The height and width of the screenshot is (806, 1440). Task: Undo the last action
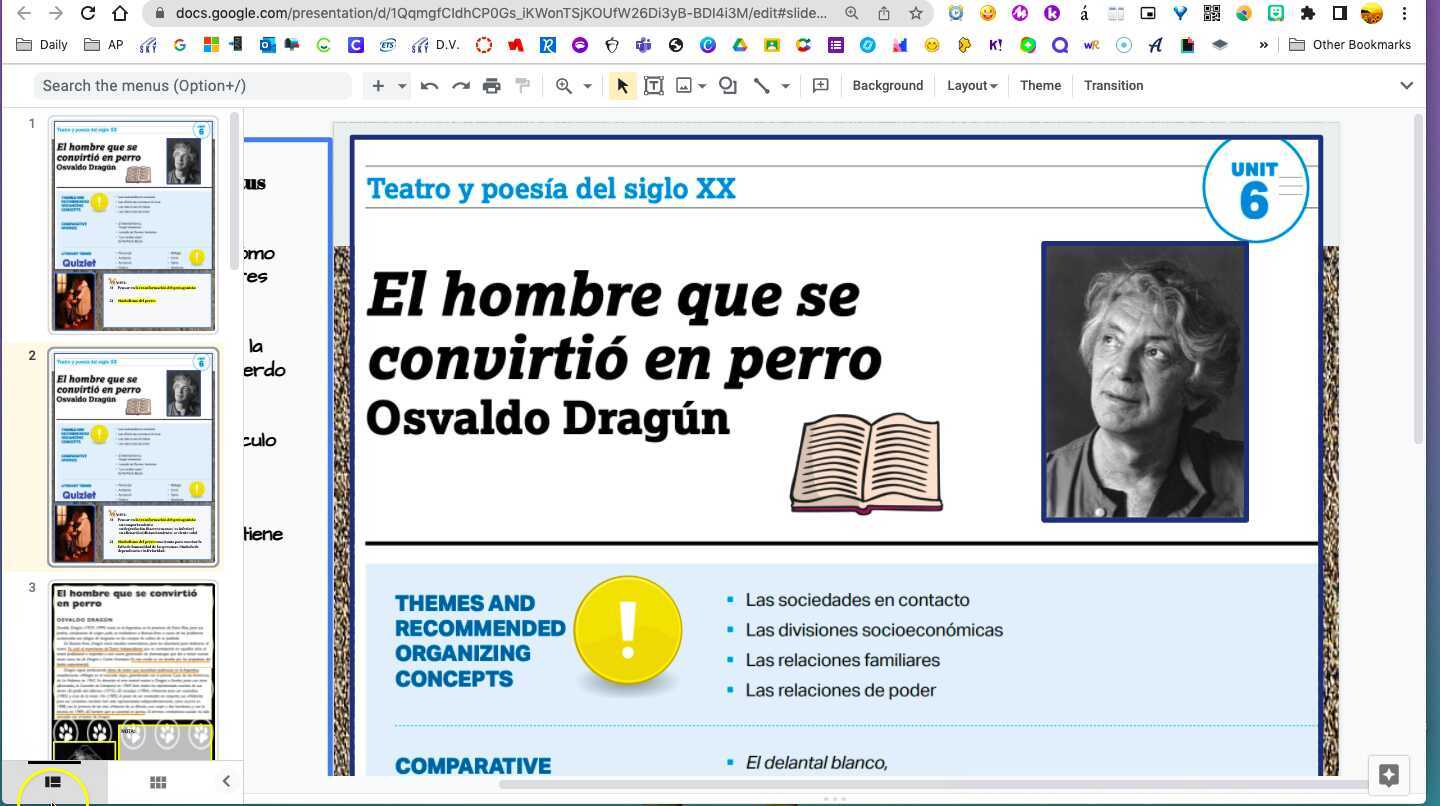tap(429, 85)
